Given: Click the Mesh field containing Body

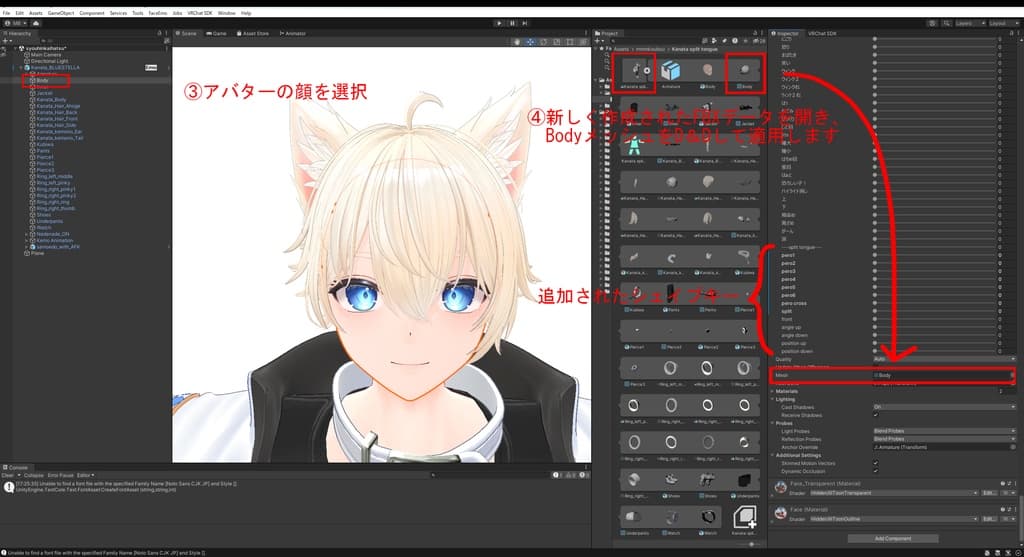Looking at the screenshot, I should point(943,375).
